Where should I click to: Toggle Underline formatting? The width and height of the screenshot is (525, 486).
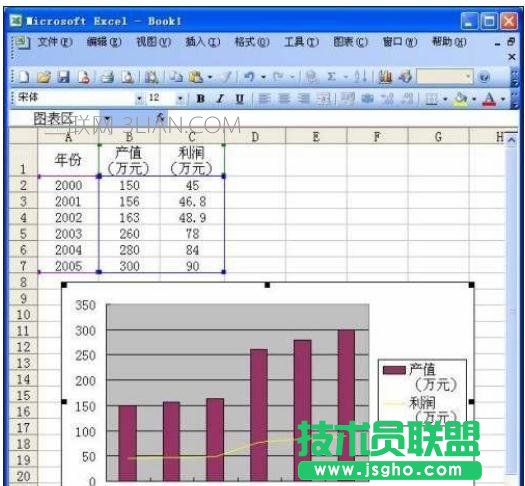pyautogui.click(x=239, y=99)
